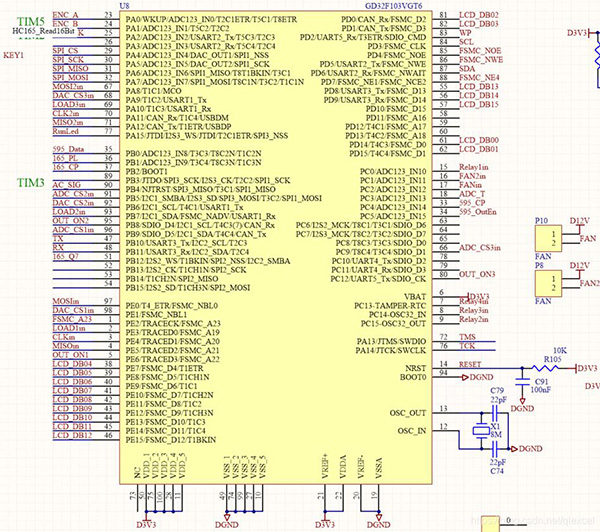Select DGND ground symbol below C91

522,406
